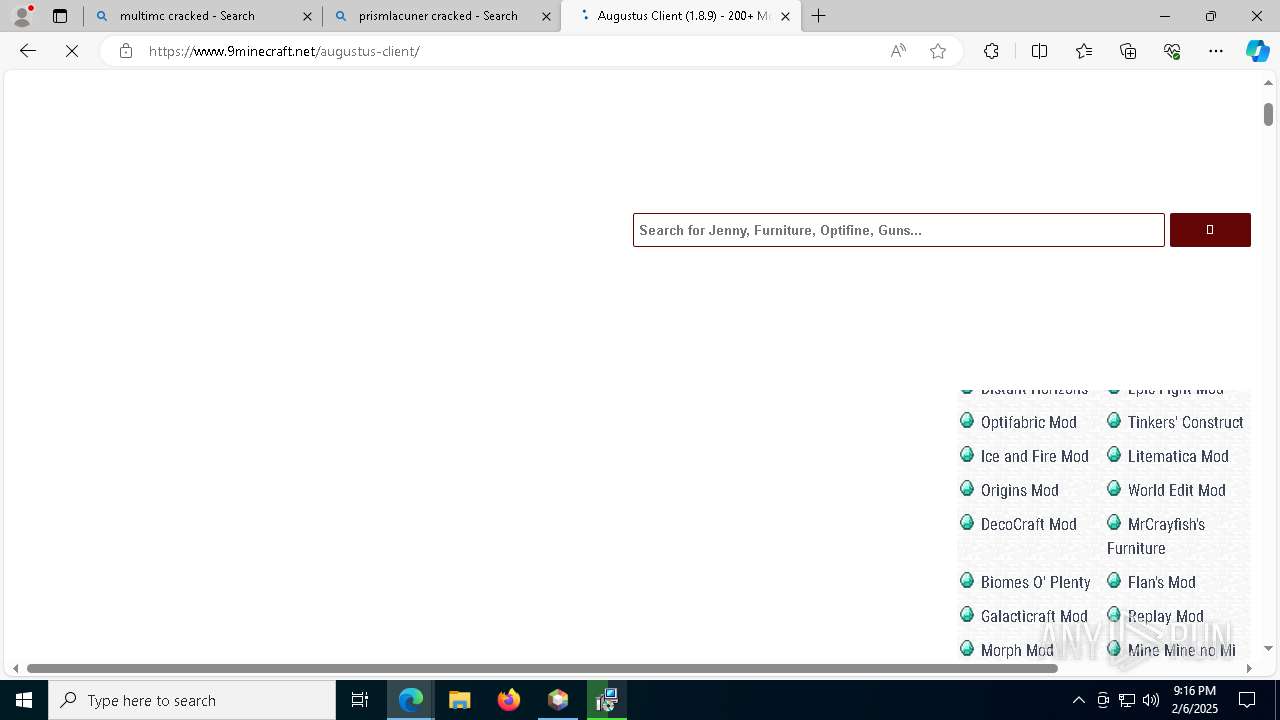
Task: Toggle split screen view icon
Action: 1039,51
